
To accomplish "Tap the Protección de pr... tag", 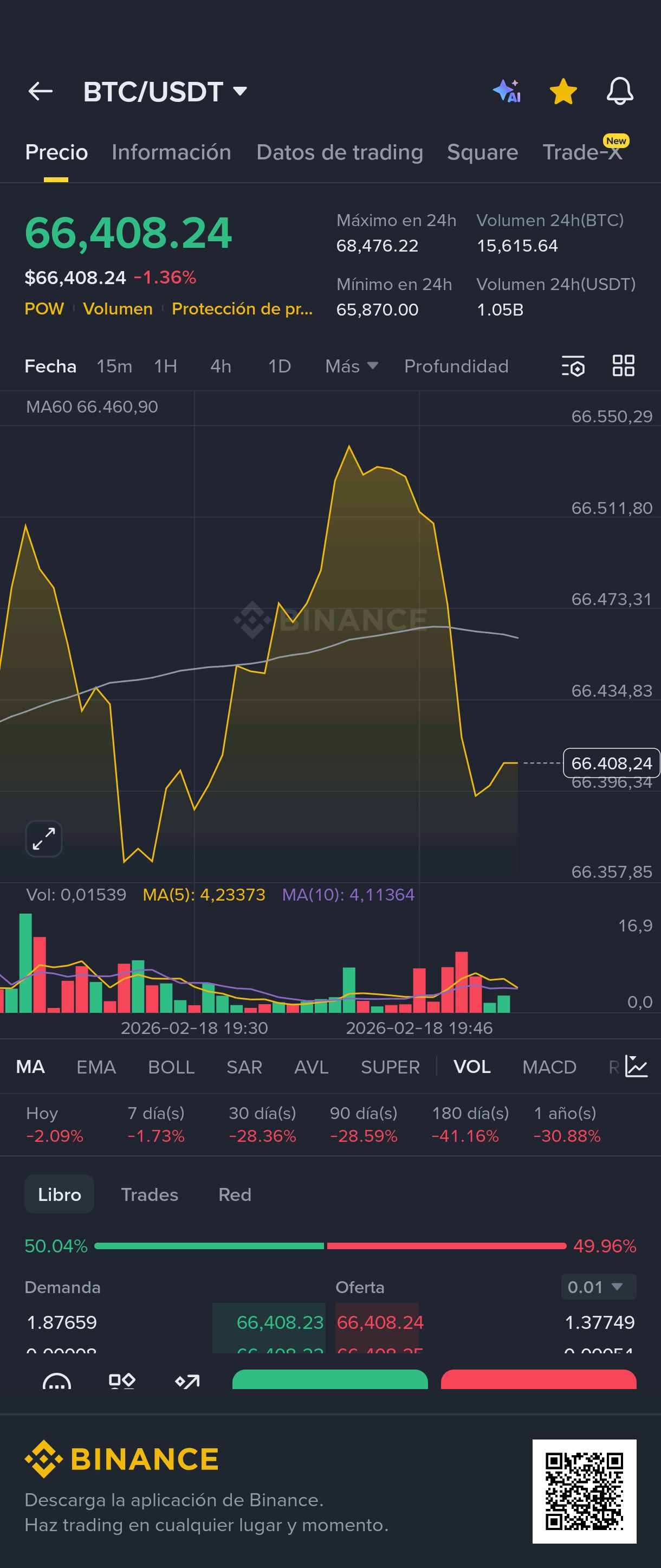I will 242,309.
